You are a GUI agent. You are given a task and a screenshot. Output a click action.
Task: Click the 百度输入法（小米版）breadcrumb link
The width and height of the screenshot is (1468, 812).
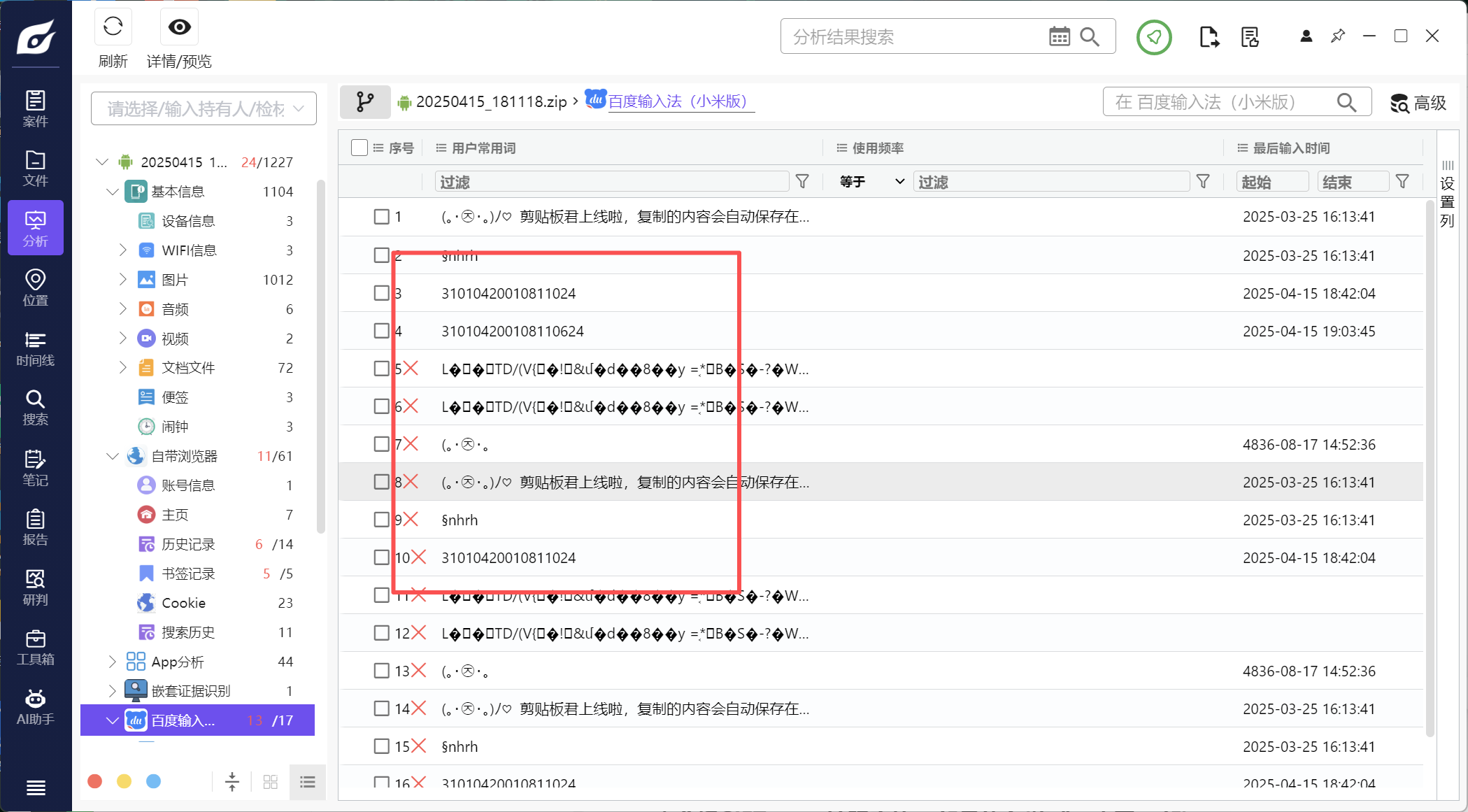(678, 101)
